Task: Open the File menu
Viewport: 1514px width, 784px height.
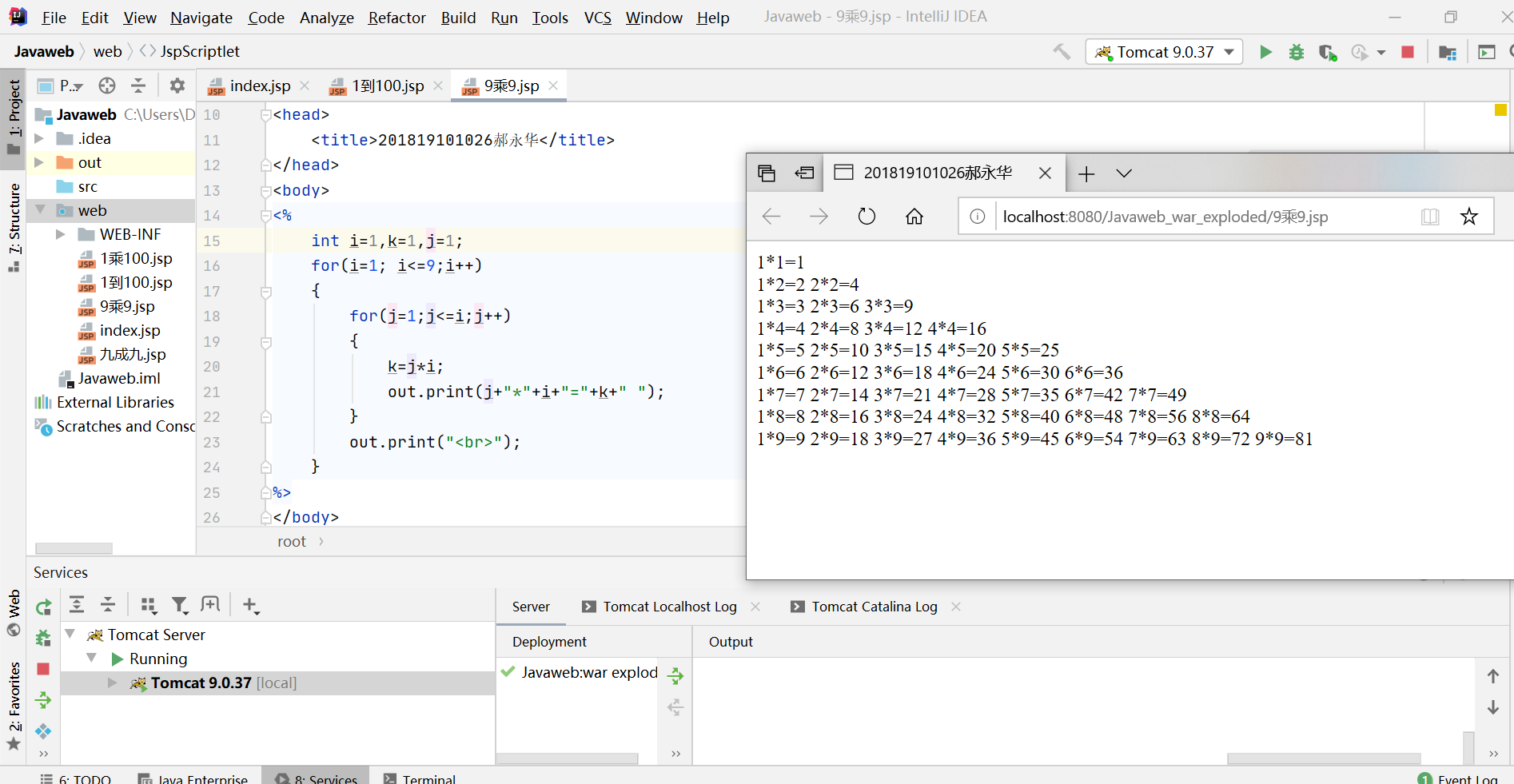Action: pos(54,18)
